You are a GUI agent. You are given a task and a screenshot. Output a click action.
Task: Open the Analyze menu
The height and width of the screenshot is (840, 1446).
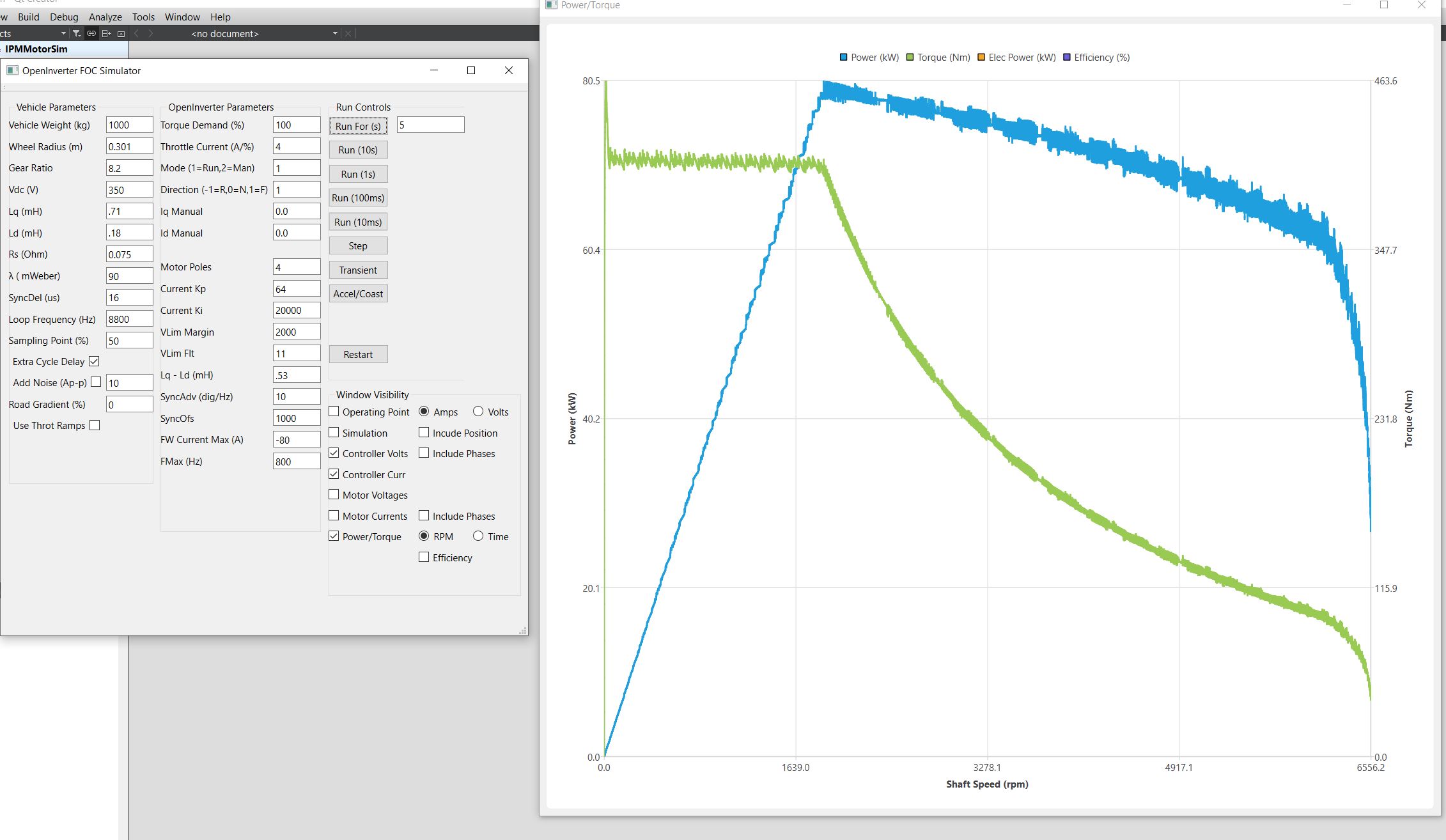[105, 17]
